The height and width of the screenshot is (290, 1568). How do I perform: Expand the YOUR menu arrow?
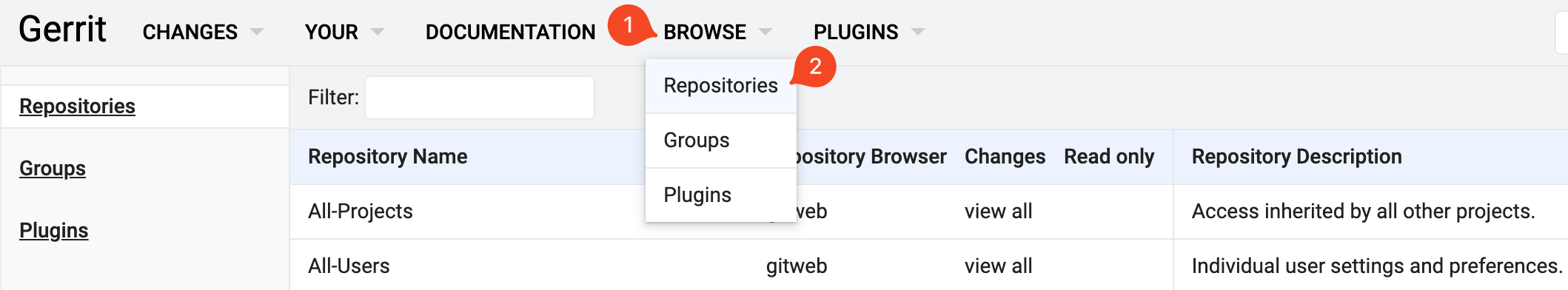[x=378, y=32]
